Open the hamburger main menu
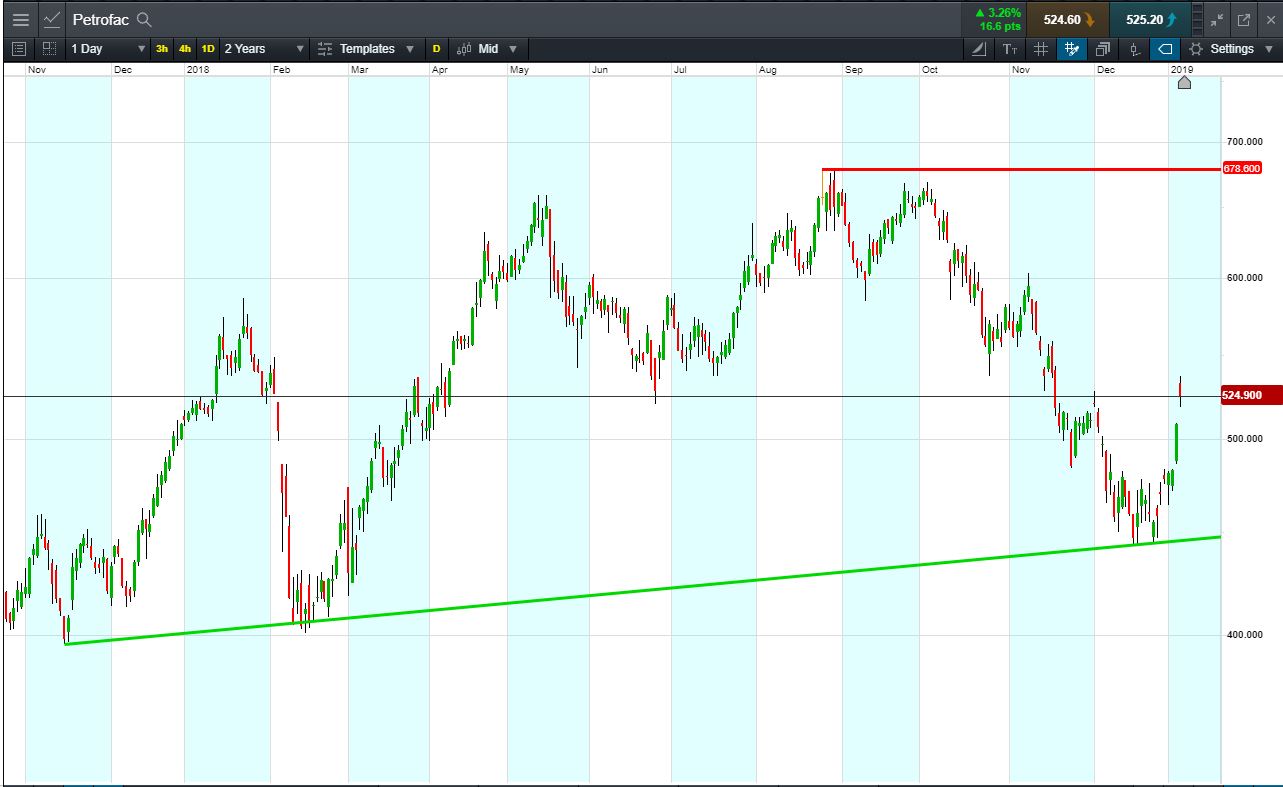The image size is (1283, 787). point(20,20)
